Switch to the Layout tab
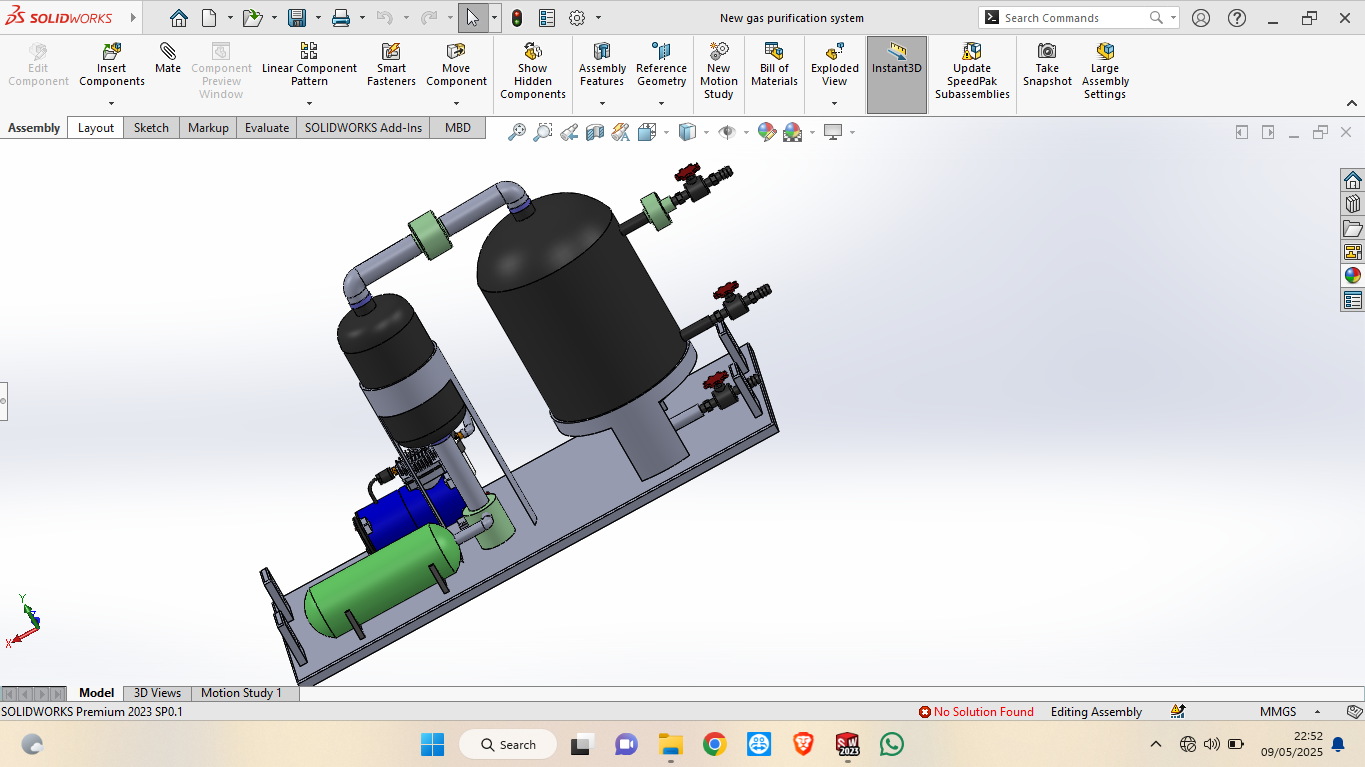The height and width of the screenshot is (767, 1365). pyautogui.click(x=96, y=128)
